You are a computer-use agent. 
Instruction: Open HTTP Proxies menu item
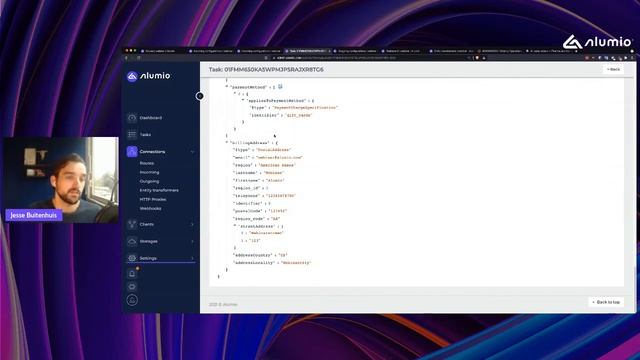click(153, 199)
